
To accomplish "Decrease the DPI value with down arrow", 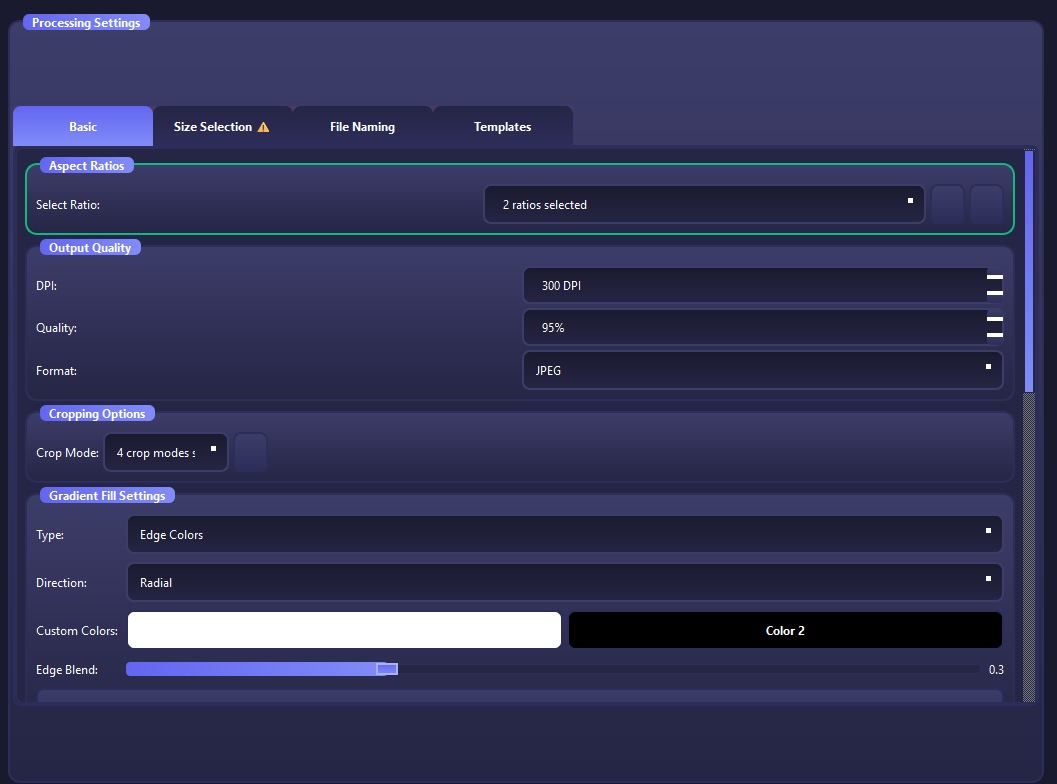I will point(995,292).
